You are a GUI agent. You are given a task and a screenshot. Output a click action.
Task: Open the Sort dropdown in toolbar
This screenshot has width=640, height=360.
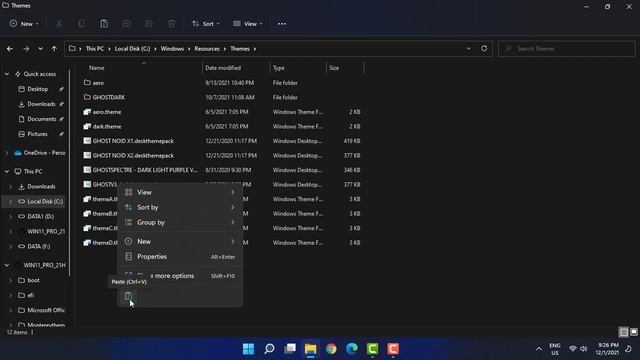point(206,24)
